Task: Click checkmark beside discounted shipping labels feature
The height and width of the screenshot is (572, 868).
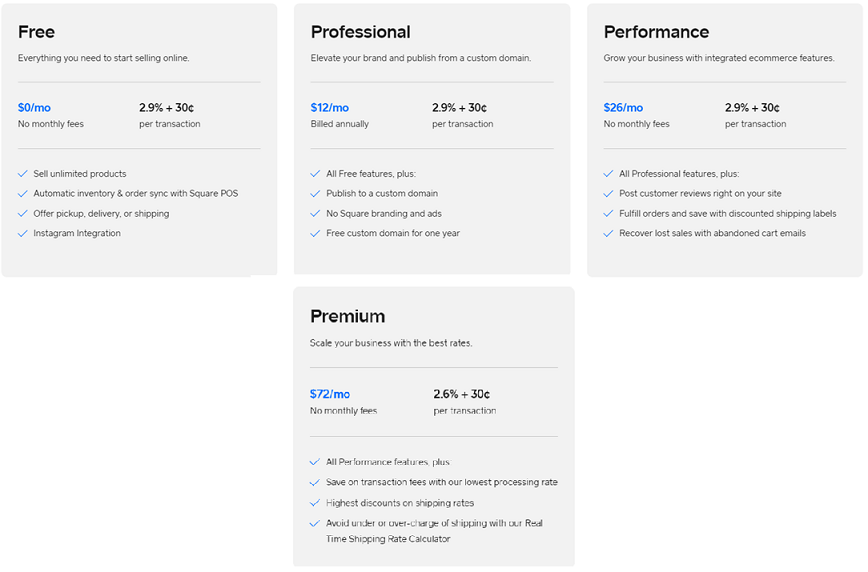Action: click(609, 214)
